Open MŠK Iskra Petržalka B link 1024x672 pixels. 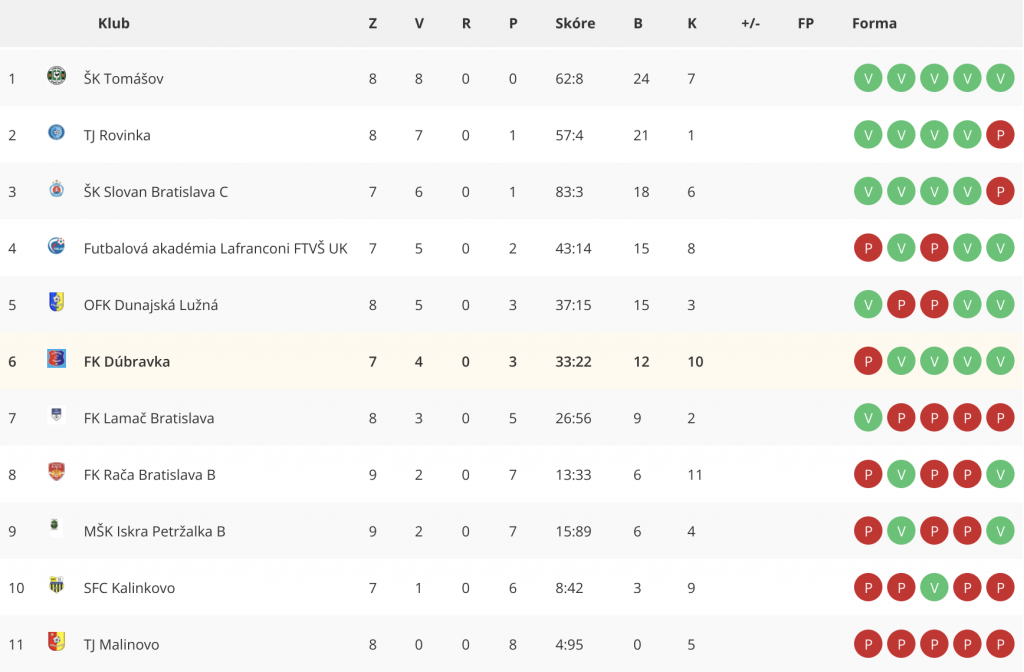point(154,532)
